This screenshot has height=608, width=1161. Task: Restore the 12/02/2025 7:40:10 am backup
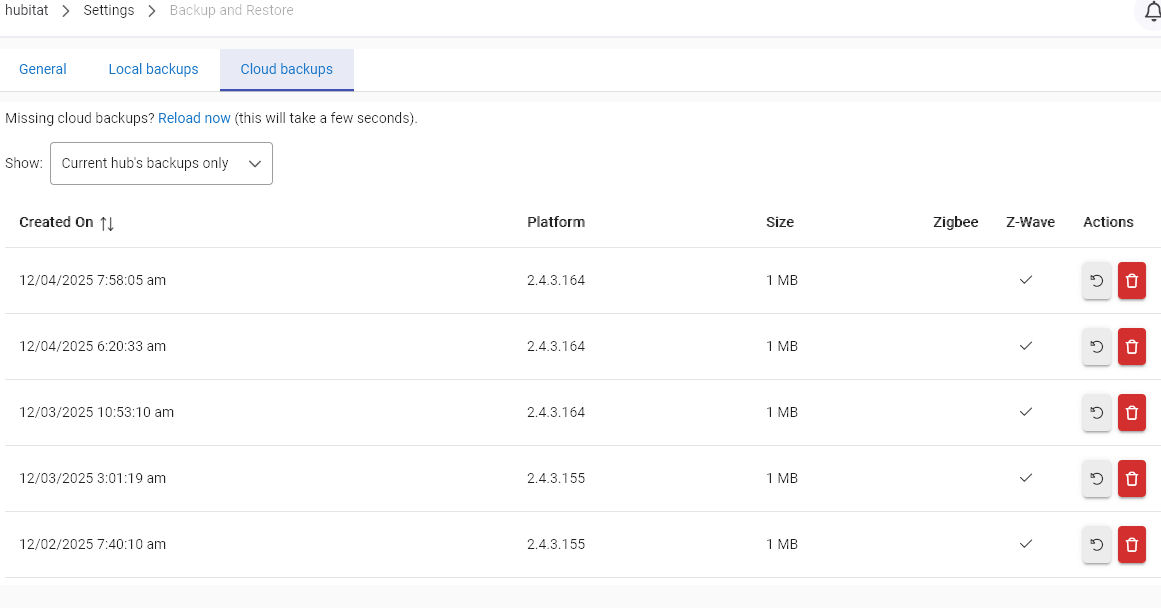1096,545
